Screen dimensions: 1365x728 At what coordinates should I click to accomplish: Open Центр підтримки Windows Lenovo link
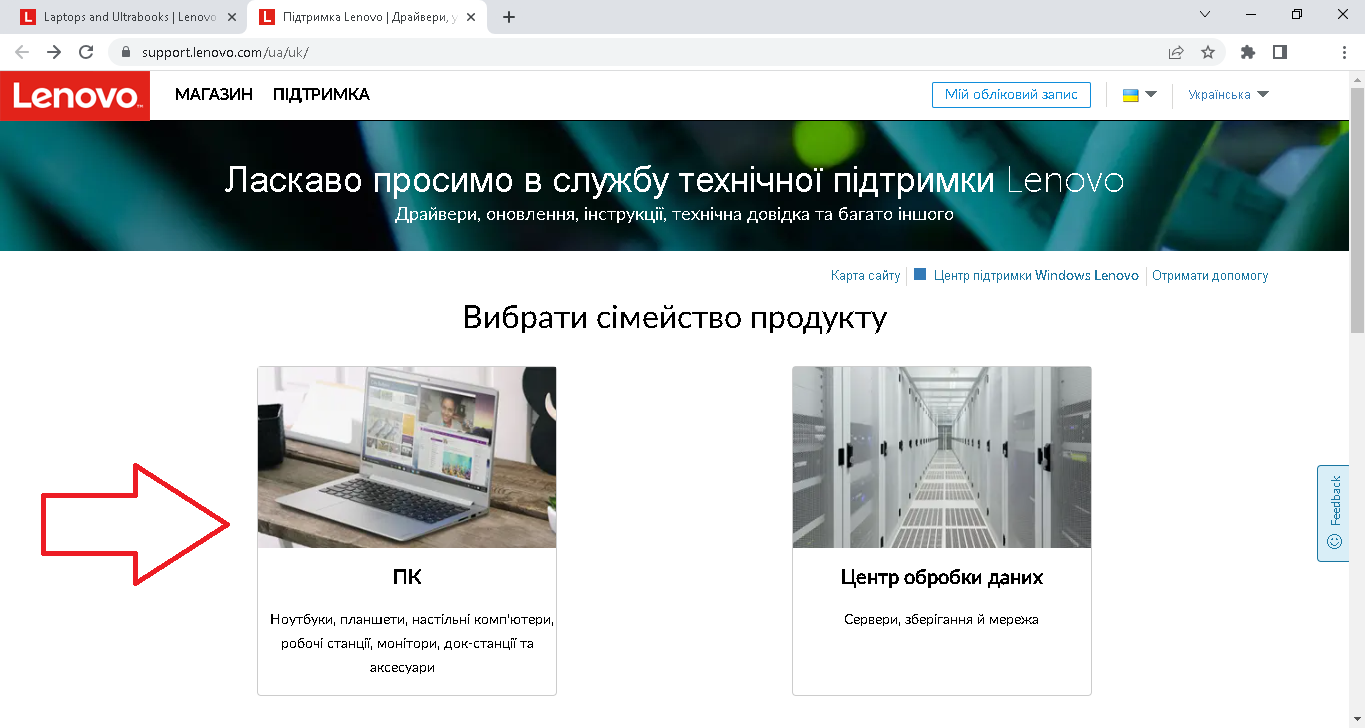pyautogui.click(x=1036, y=276)
